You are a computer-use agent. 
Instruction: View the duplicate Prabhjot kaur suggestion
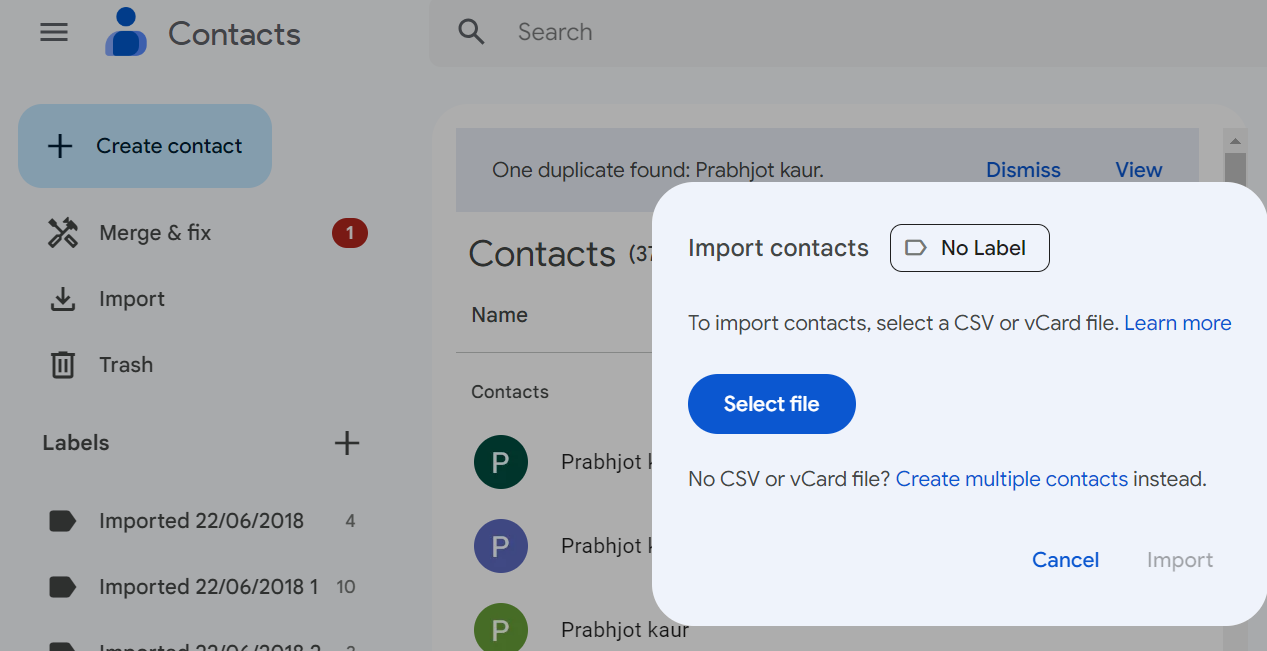click(x=1138, y=170)
